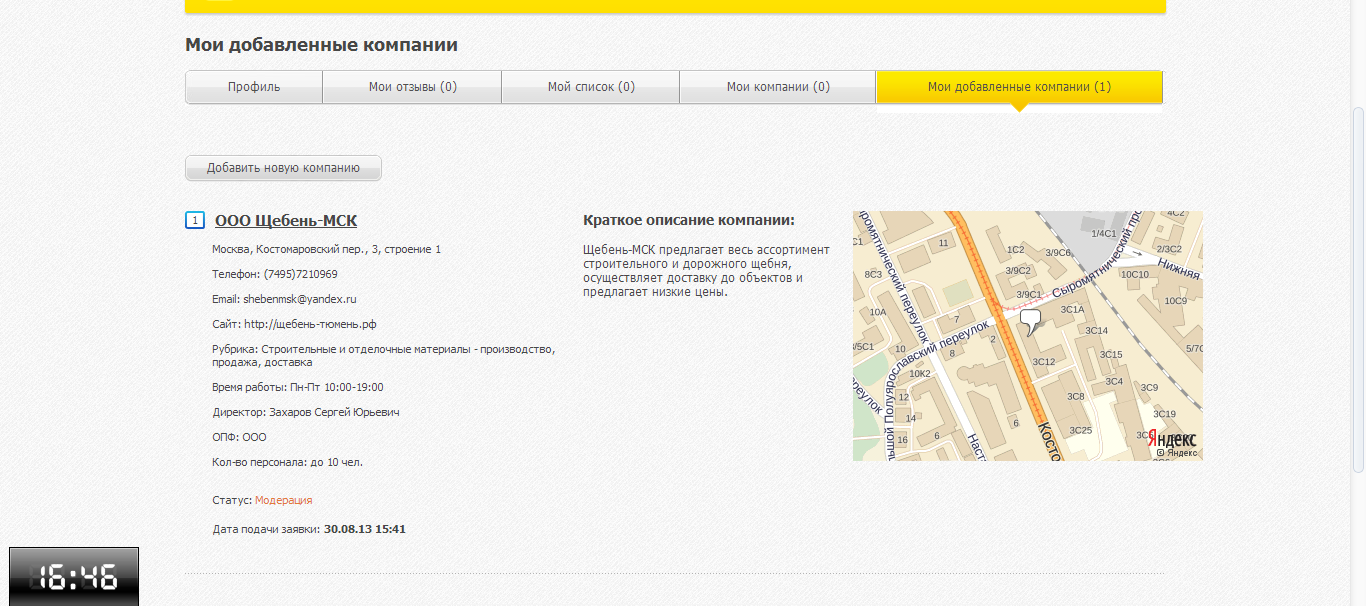The image size is (1366, 606).
Task: Click the Краткое описание компании heading
Action: [x=689, y=220]
